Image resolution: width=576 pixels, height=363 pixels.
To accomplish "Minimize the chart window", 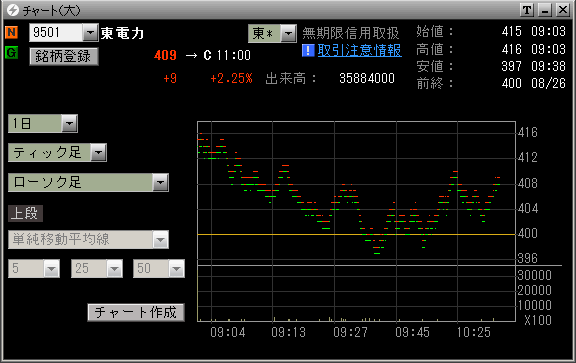I will 545,10.
